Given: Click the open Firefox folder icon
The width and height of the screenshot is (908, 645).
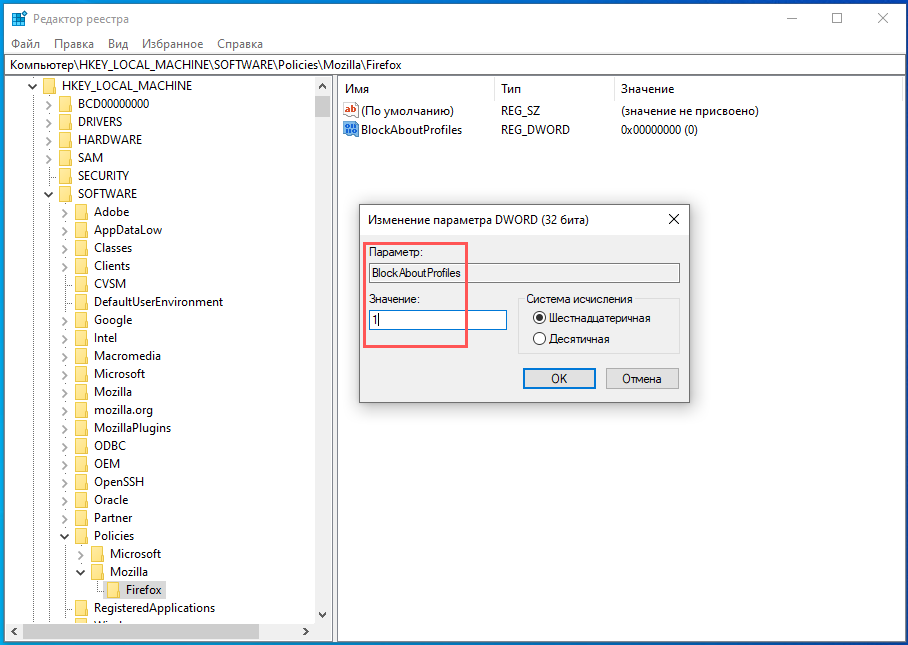Looking at the screenshot, I should pos(114,590).
